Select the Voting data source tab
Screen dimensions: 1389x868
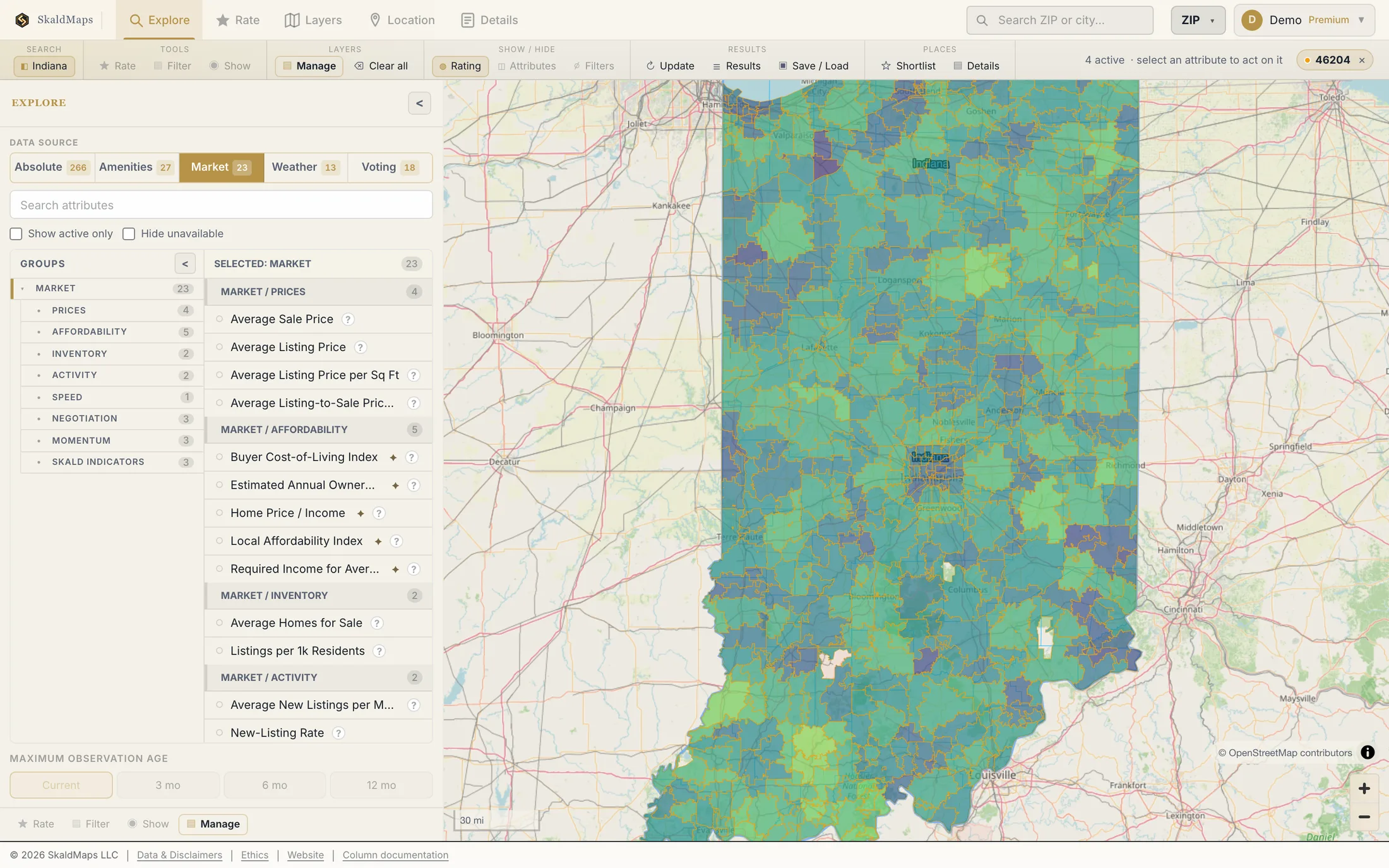click(x=390, y=167)
